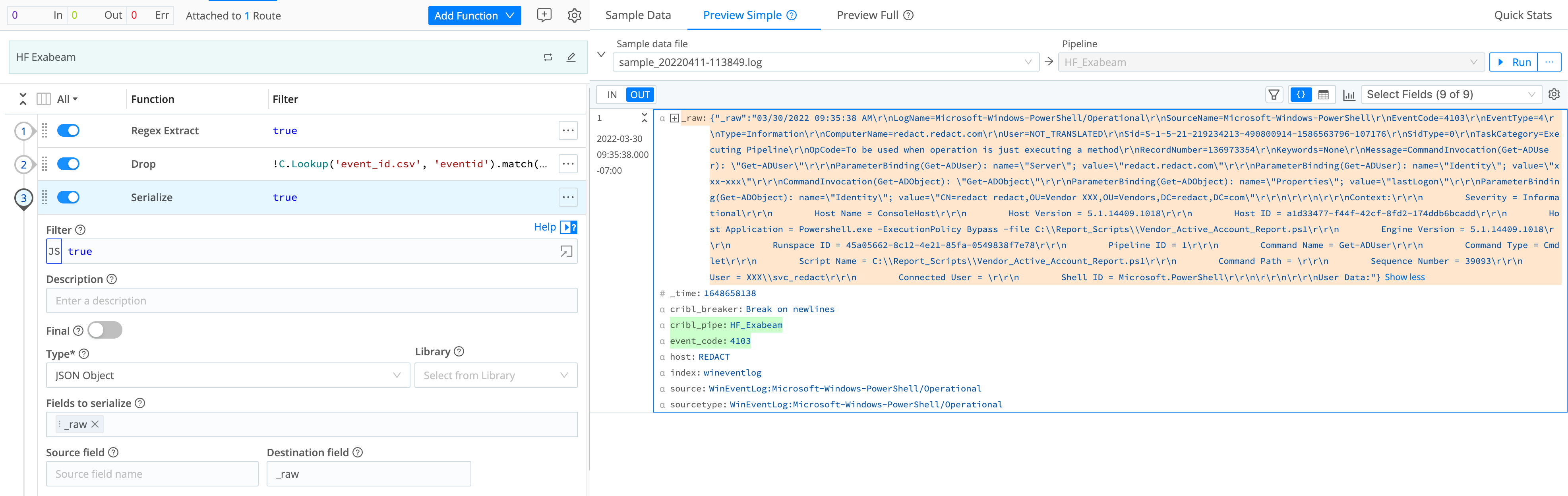The width and height of the screenshot is (1568, 496).
Task: Click the filter funnel icon in preview toolbar
Action: click(x=1274, y=95)
